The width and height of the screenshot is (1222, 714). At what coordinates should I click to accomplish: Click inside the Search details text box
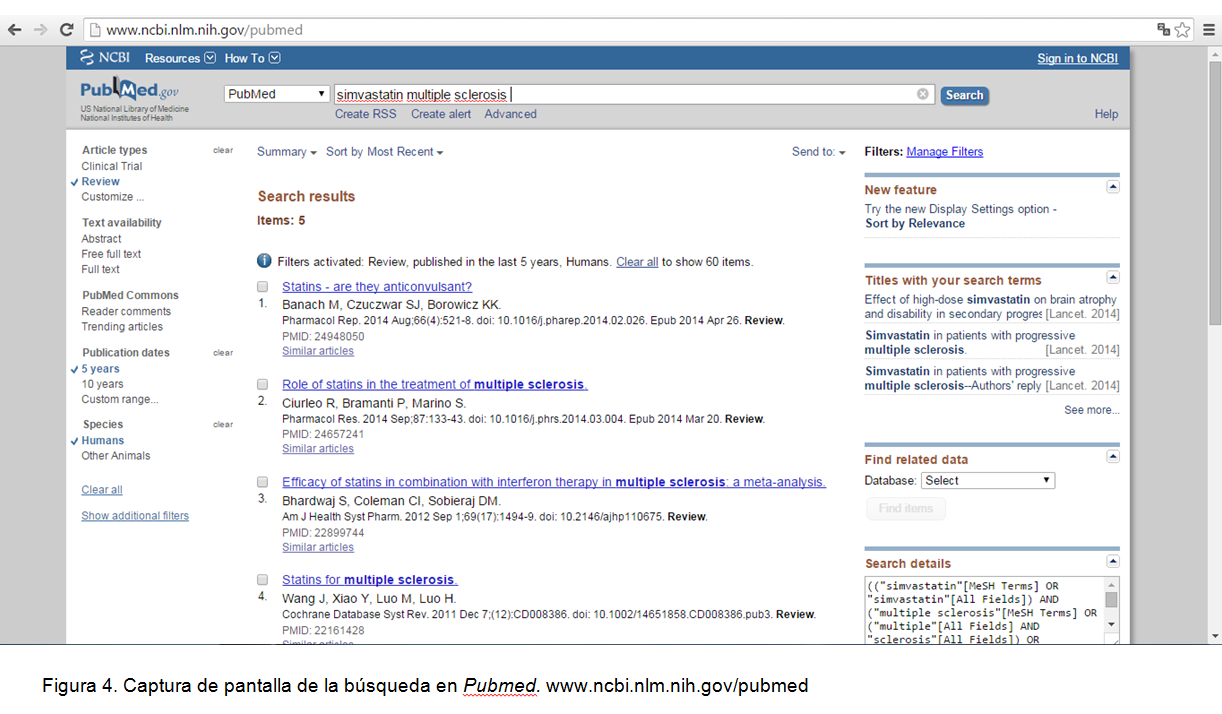click(x=986, y=611)
